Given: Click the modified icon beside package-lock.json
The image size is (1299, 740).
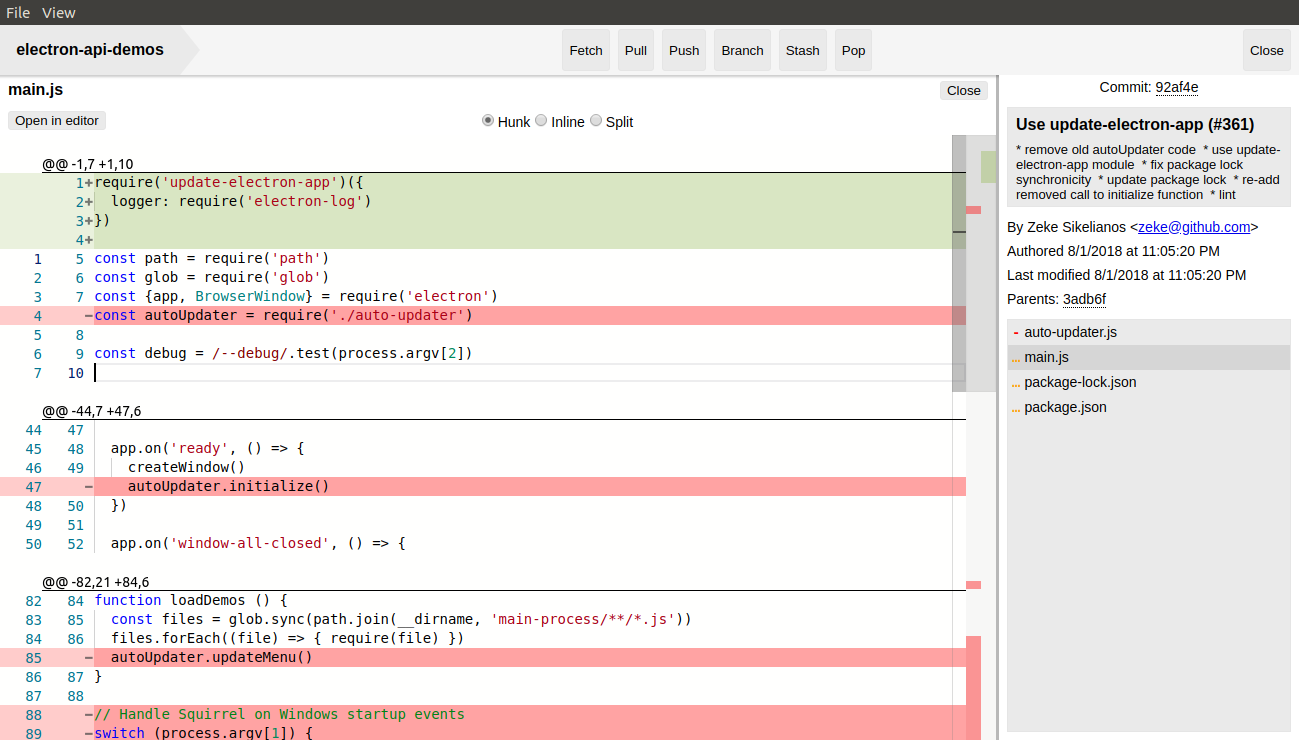Looking at the screenshot, I should 1016,384.
